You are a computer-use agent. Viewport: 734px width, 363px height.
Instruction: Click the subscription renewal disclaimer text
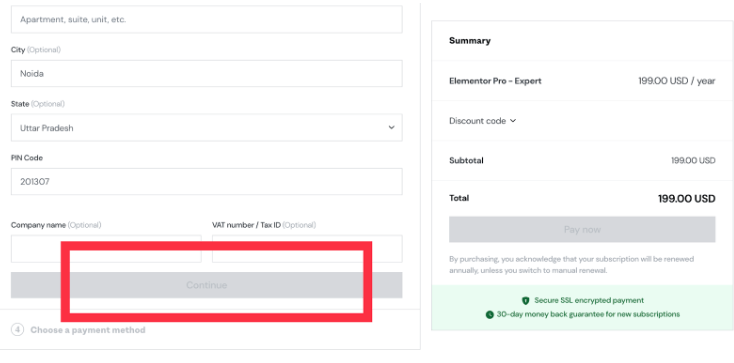[572, 265]
